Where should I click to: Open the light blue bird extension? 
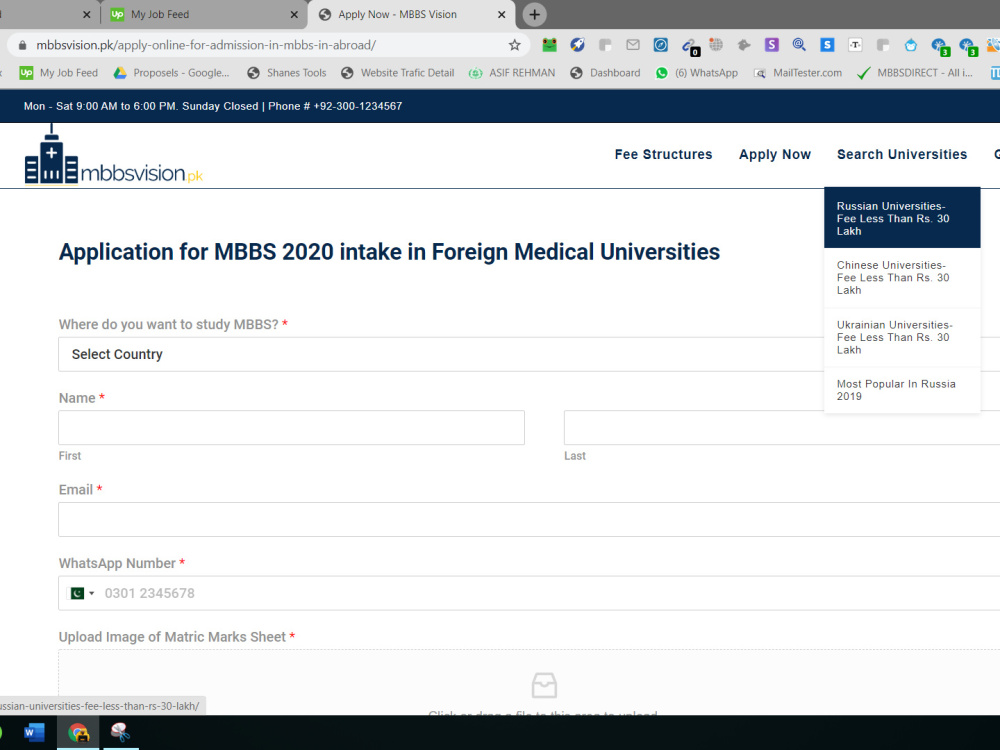click(911, 45)
